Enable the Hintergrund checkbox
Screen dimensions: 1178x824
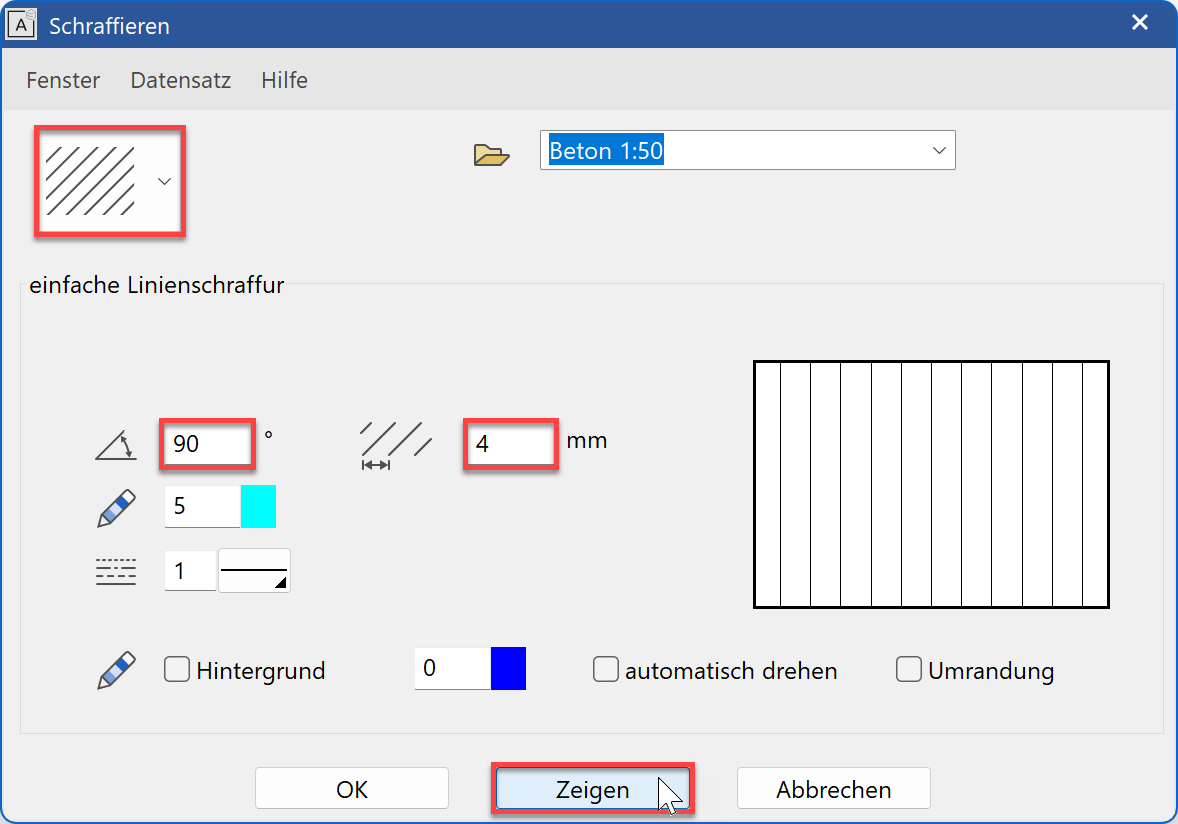click(x=176, y=669)
